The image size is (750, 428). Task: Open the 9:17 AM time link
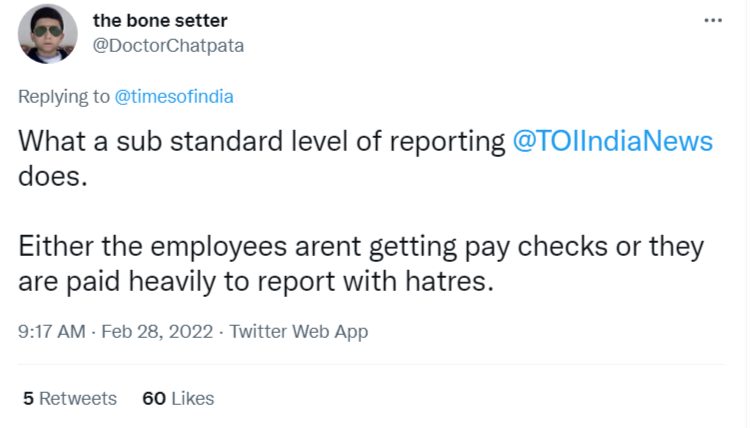51,332
